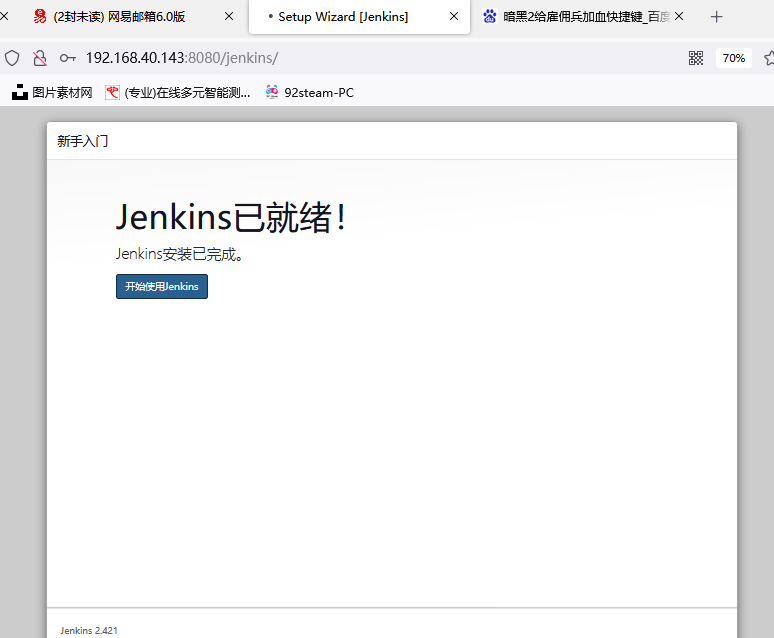Click the Jenkins安装已完成。 text

point(179,254)
